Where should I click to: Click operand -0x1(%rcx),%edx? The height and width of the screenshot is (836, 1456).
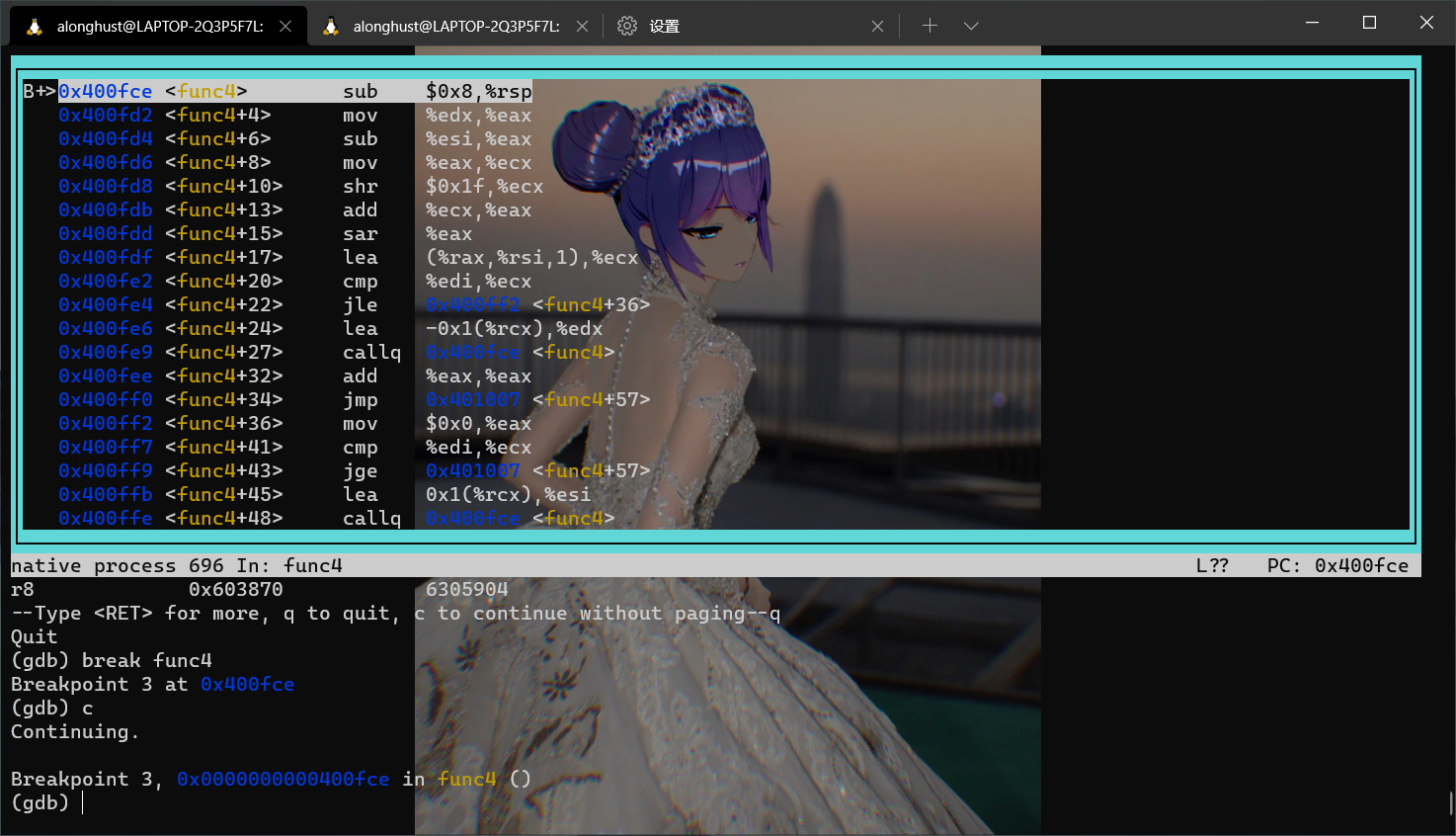coord(515,328)
